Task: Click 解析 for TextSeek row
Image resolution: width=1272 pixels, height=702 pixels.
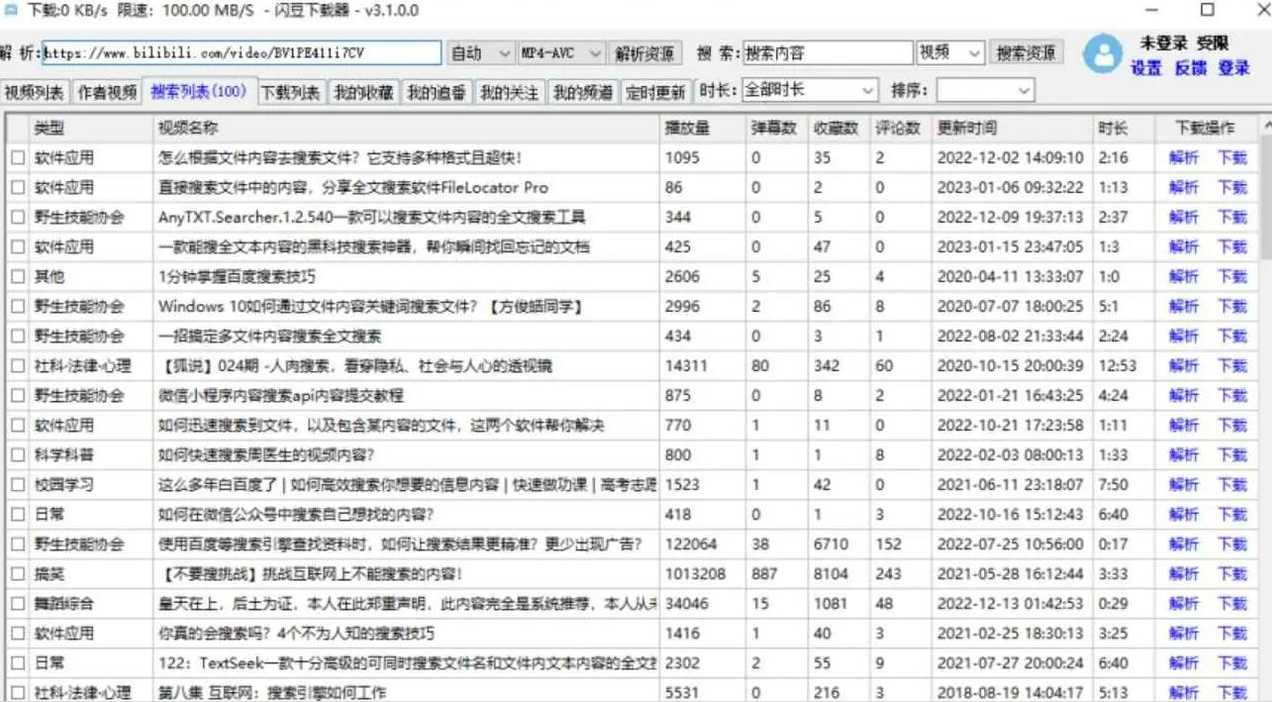Action: tap(1183, 663)
